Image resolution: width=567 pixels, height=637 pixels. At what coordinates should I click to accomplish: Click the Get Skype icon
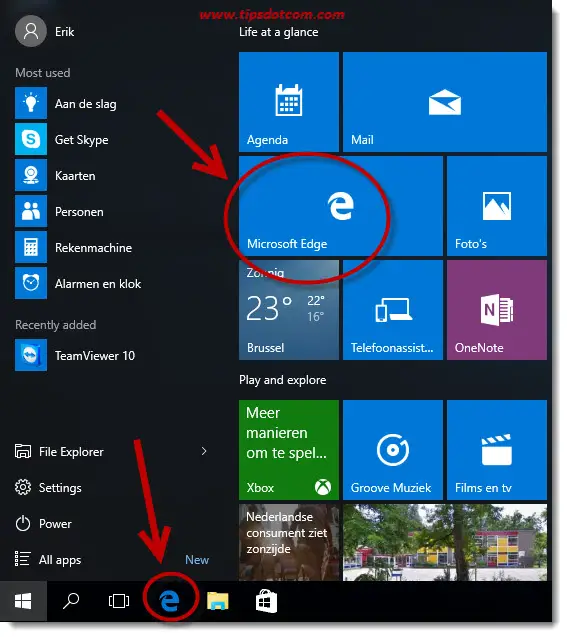[31, 139]
